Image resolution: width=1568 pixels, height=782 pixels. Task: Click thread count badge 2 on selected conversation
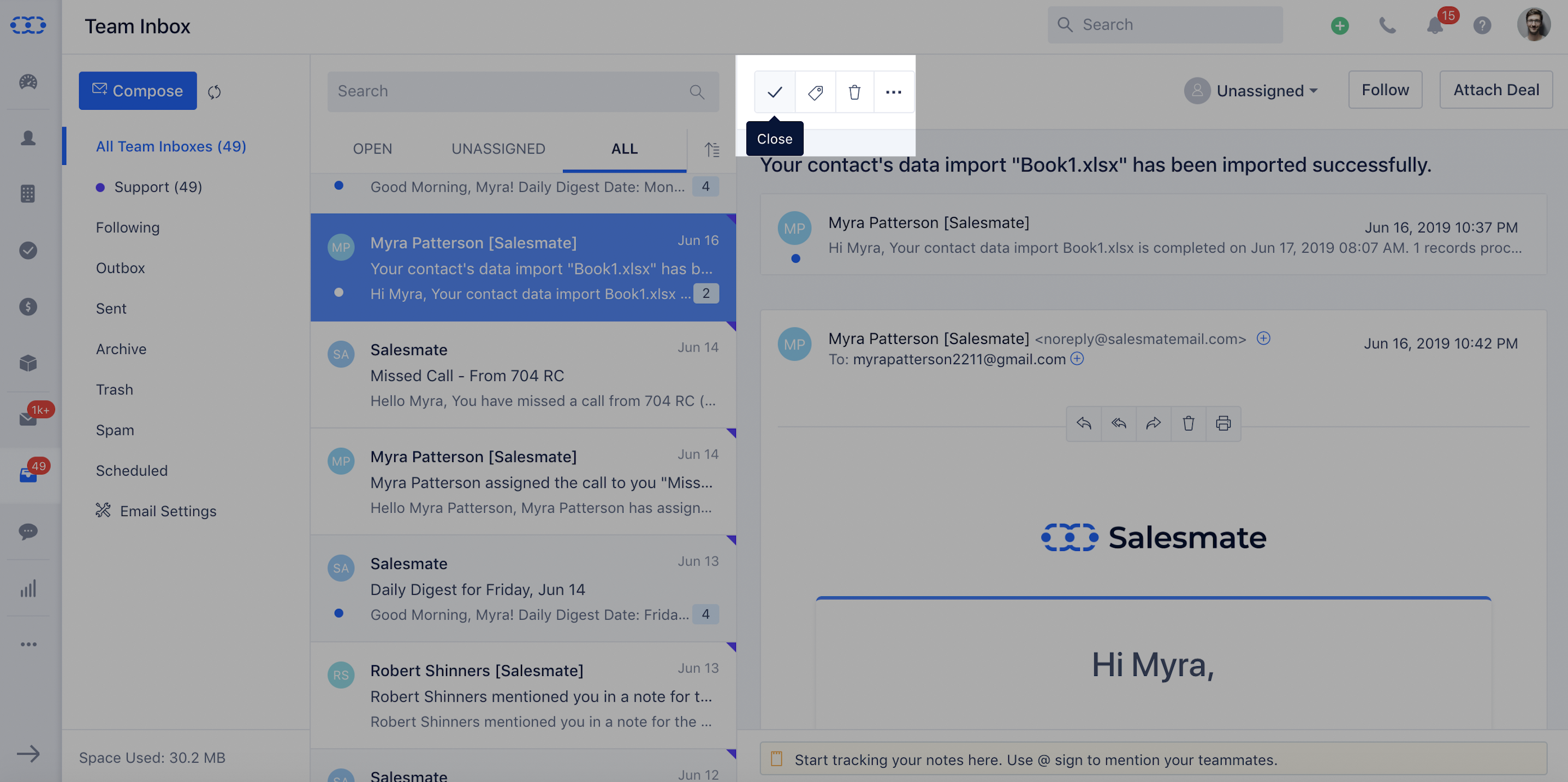point(705,293)
